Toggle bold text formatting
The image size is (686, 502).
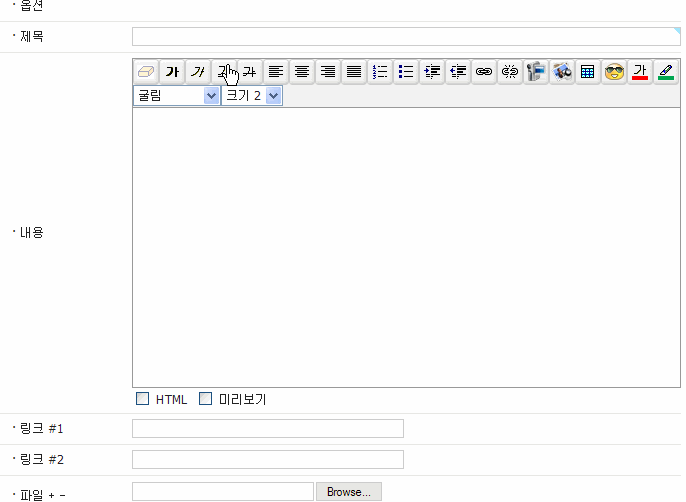coord(172,71)
